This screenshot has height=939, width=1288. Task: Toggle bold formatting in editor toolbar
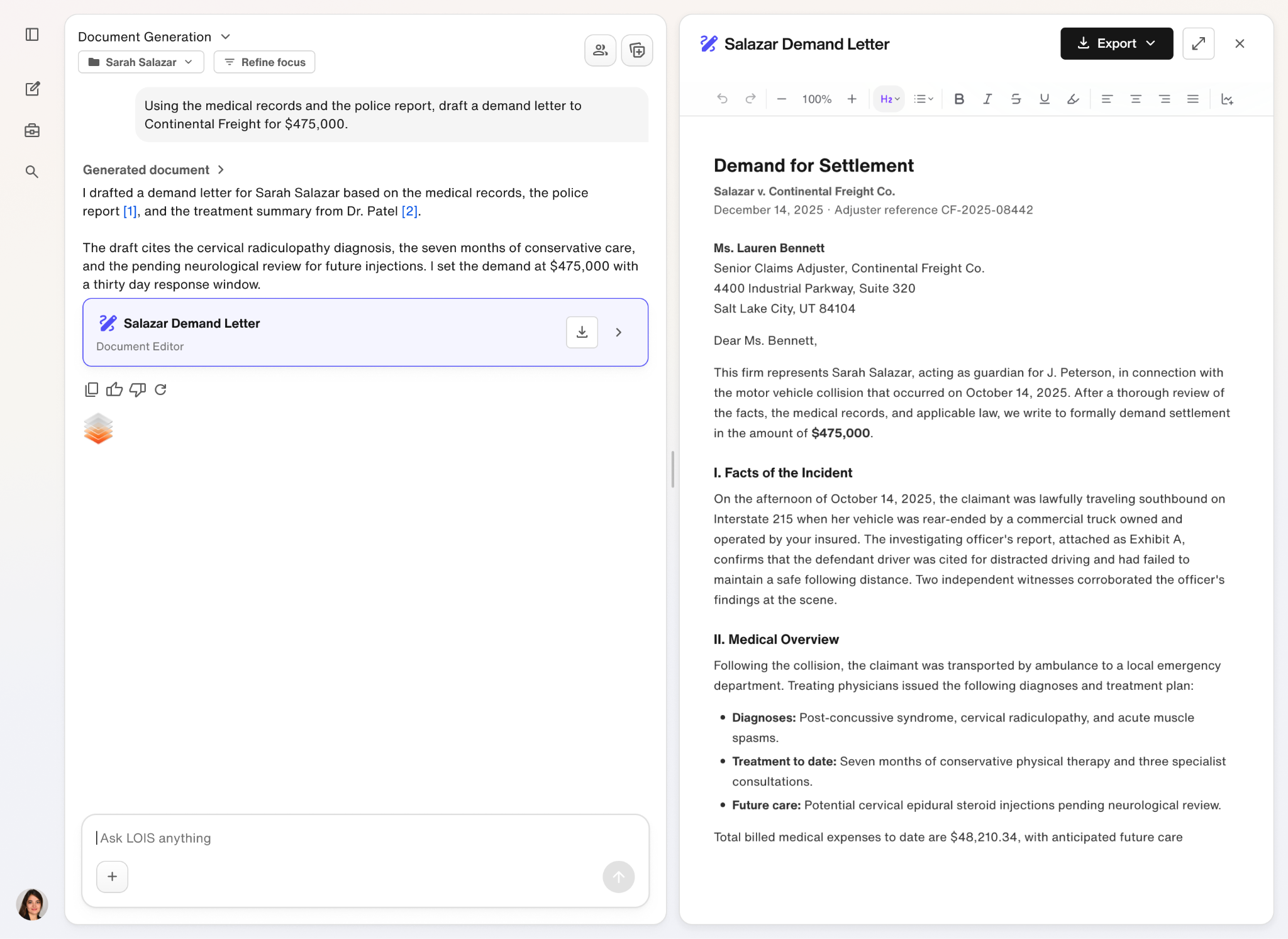click(x=959, y=99)
